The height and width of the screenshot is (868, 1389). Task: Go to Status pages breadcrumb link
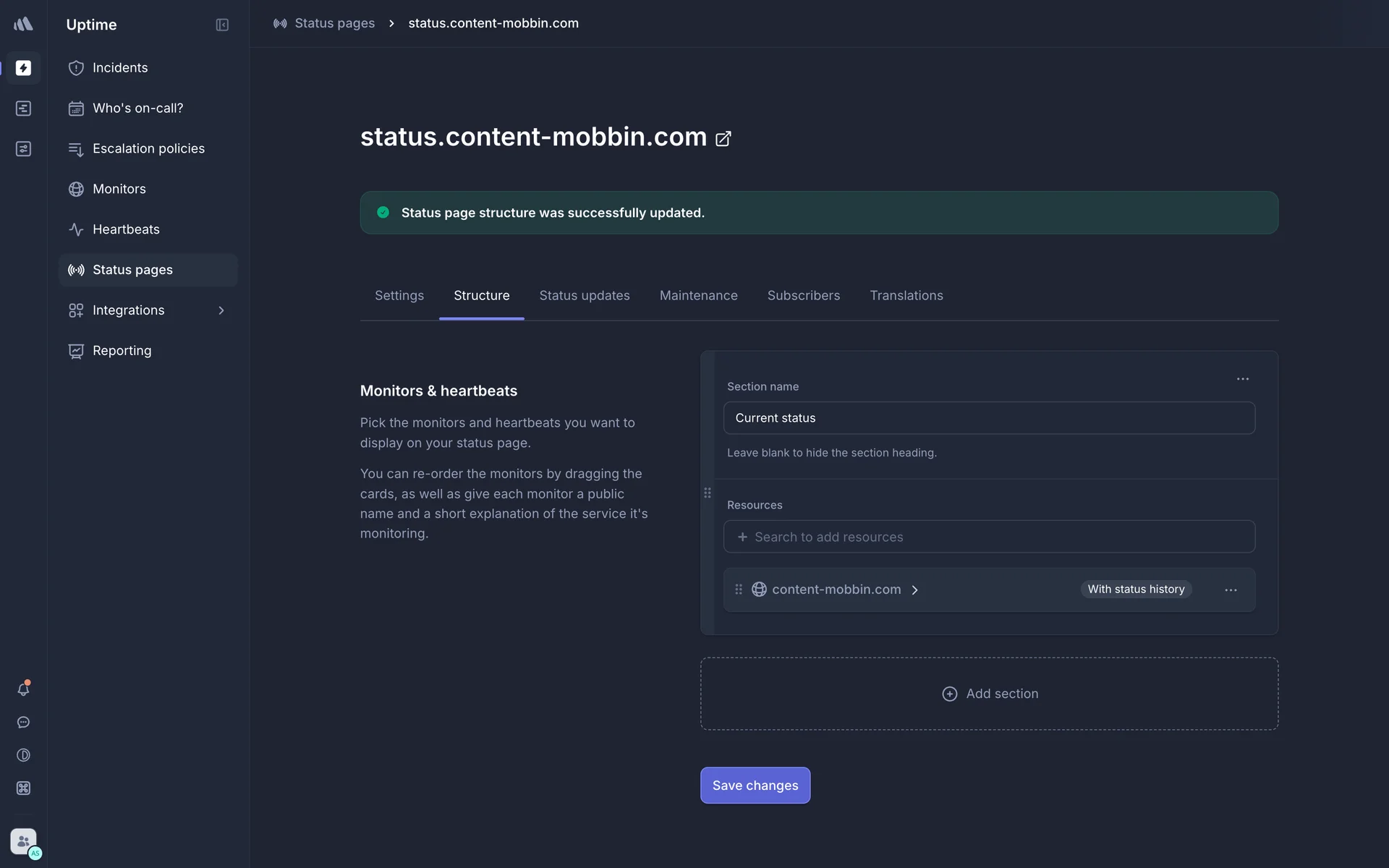334,23
